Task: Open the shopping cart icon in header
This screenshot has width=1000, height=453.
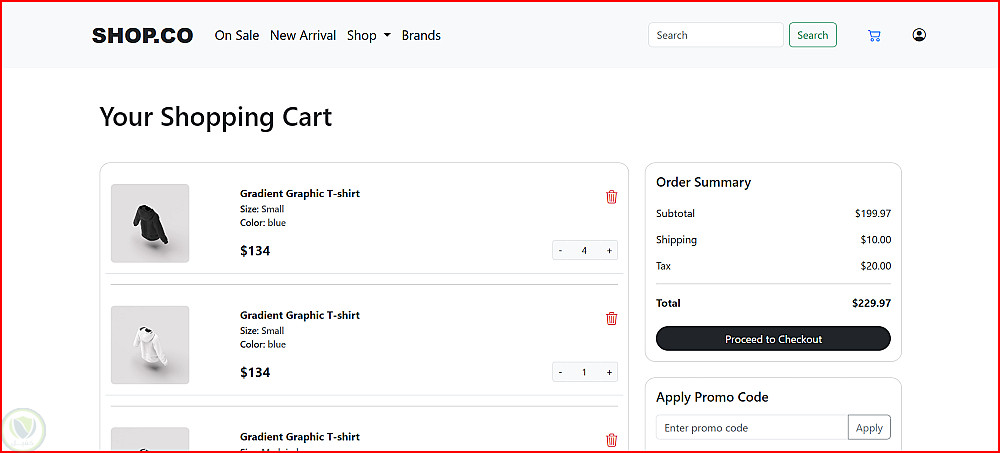Action: 874,36
